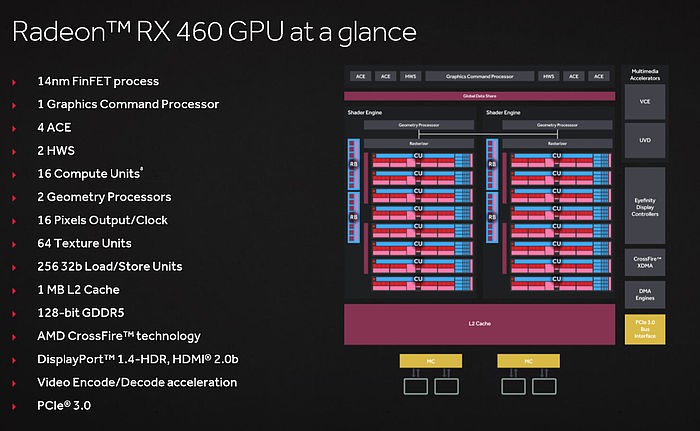Select the "256 32b Load/Store Units" line

(x=110, y=267)
